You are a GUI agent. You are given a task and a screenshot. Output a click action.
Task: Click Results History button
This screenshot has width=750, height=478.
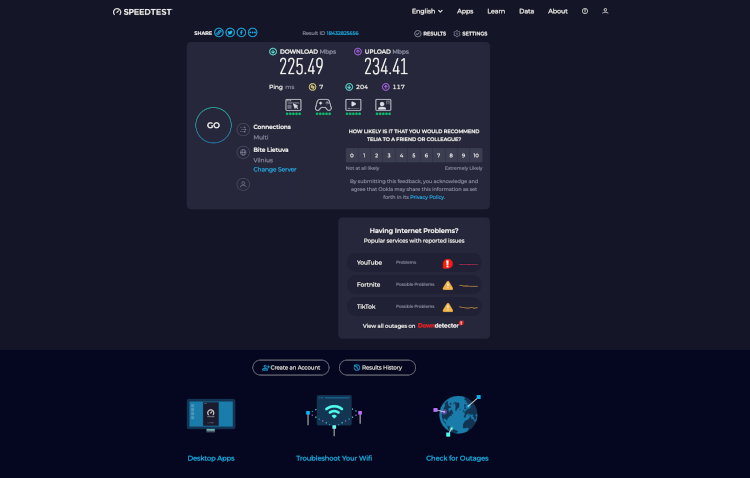point(377,367)
